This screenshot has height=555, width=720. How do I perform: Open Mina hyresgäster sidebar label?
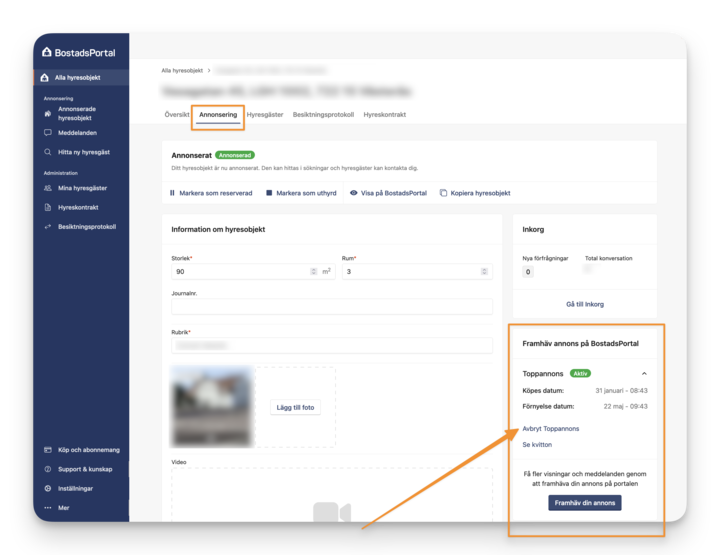coord(82,188)
